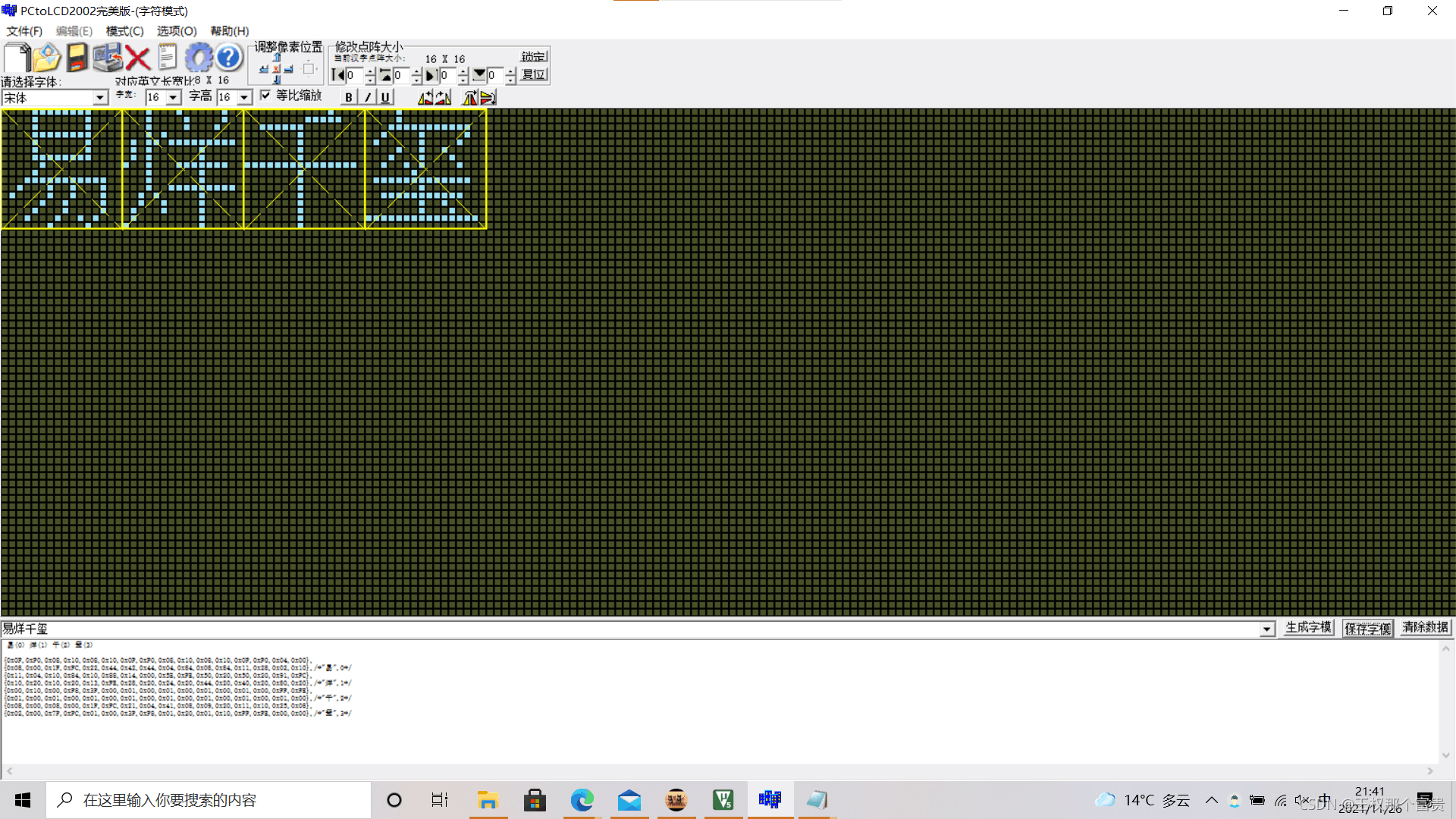Click the 锁定 lock button
This screenshot has width=1456, height=819.
(x=534, y=57)
